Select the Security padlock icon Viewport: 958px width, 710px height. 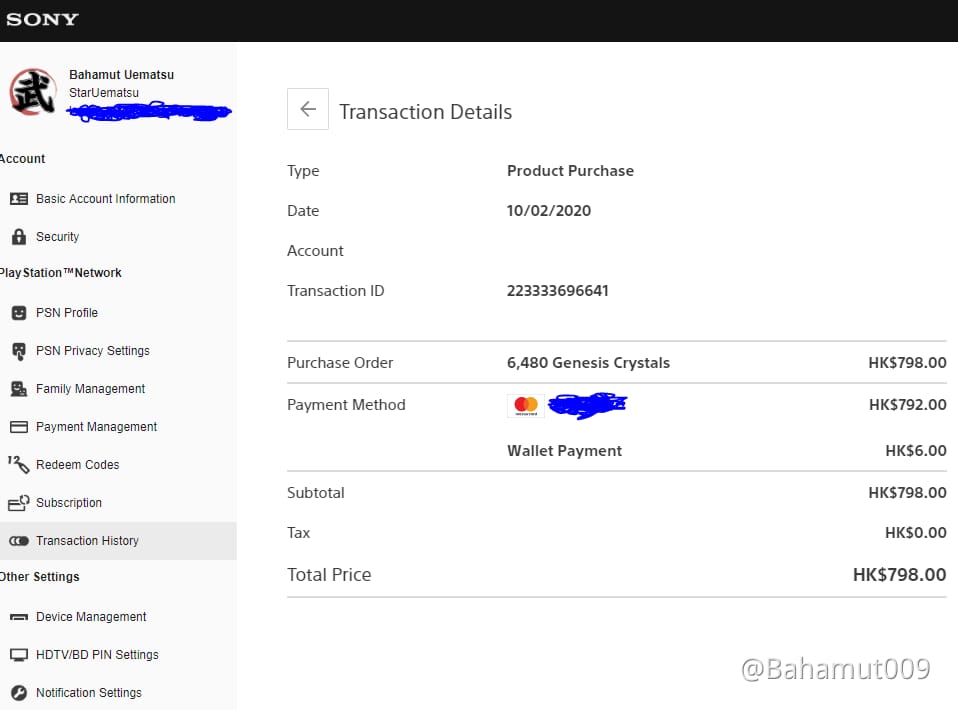20,236
